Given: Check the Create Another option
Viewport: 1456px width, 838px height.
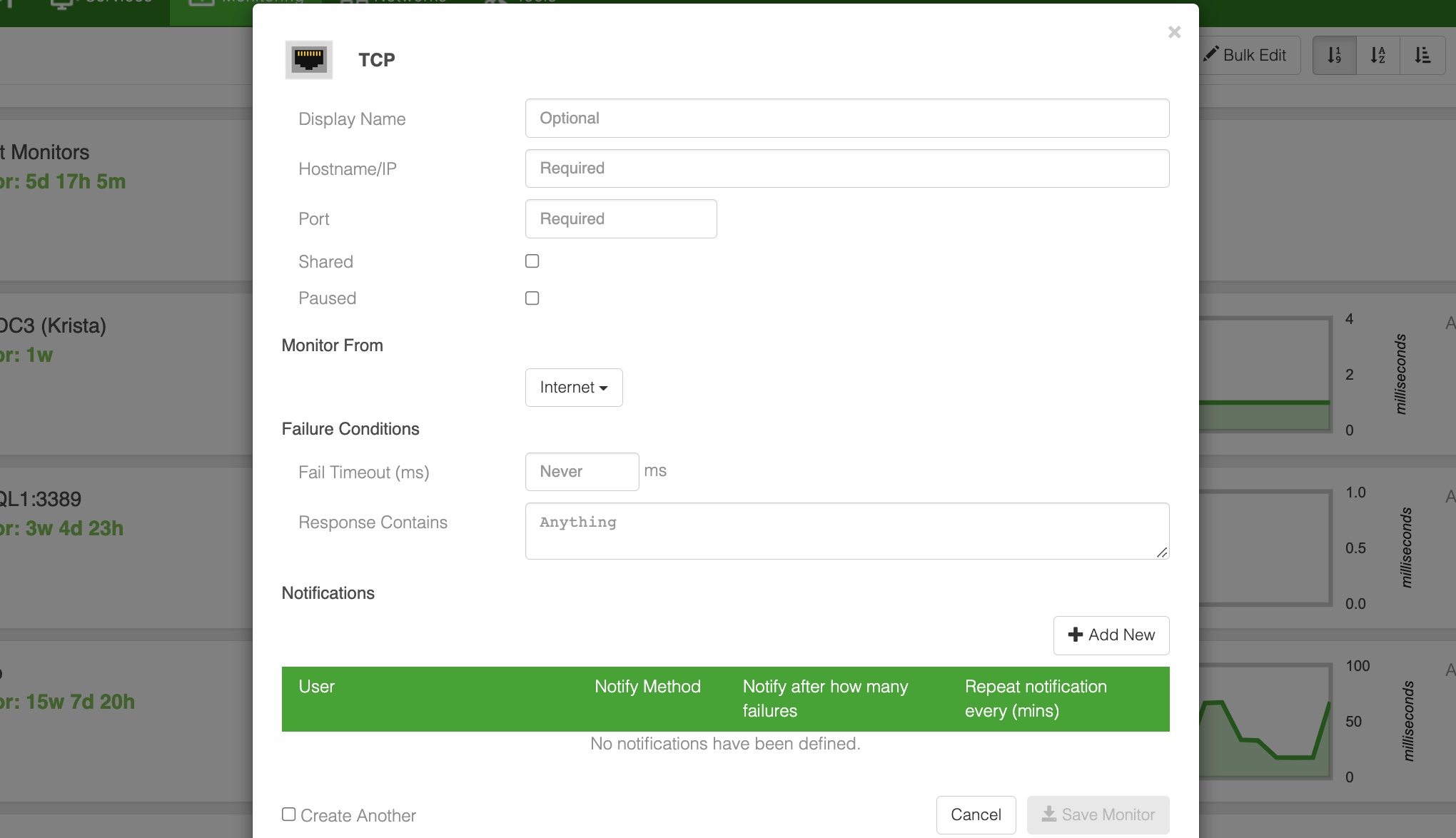Looking at the screenshot, I should pos(288,814).
